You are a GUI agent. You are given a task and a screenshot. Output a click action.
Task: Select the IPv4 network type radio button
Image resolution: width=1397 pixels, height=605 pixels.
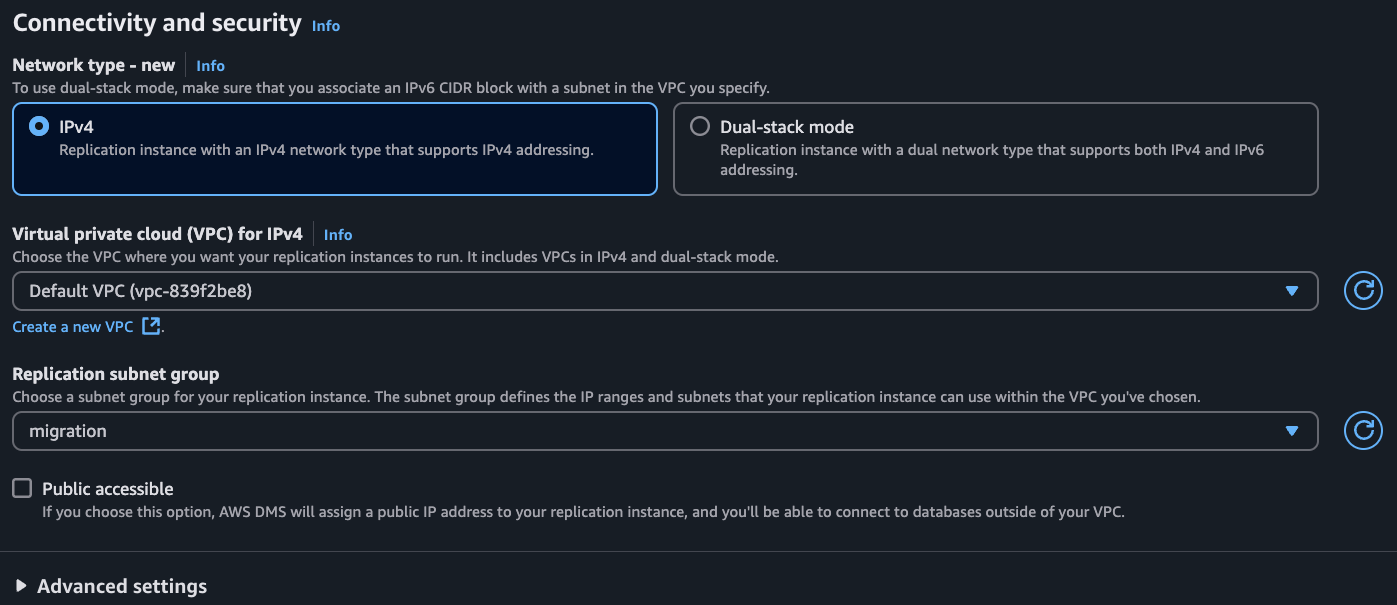coord(39,127)
